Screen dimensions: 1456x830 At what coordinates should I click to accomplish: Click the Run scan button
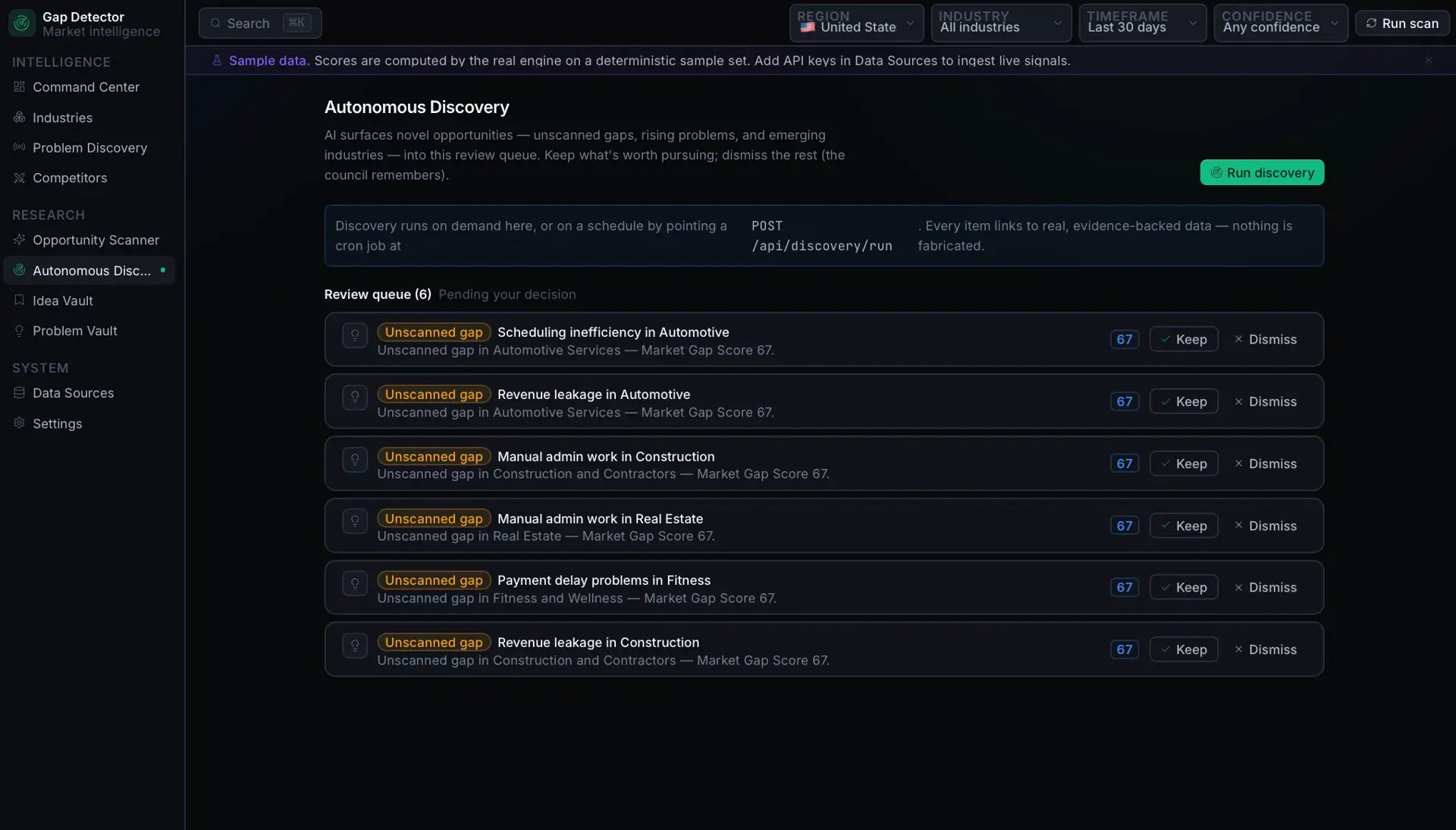tap(1402, 24)
